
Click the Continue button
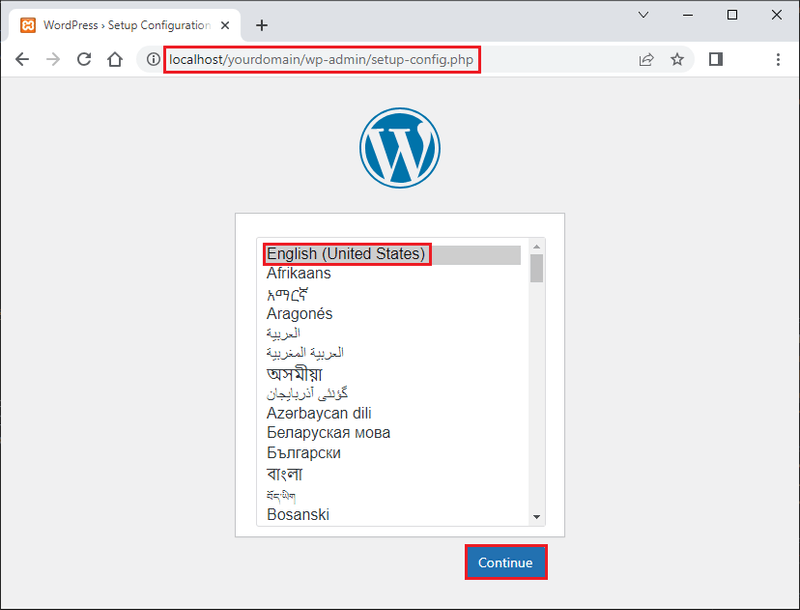point(505,562)
